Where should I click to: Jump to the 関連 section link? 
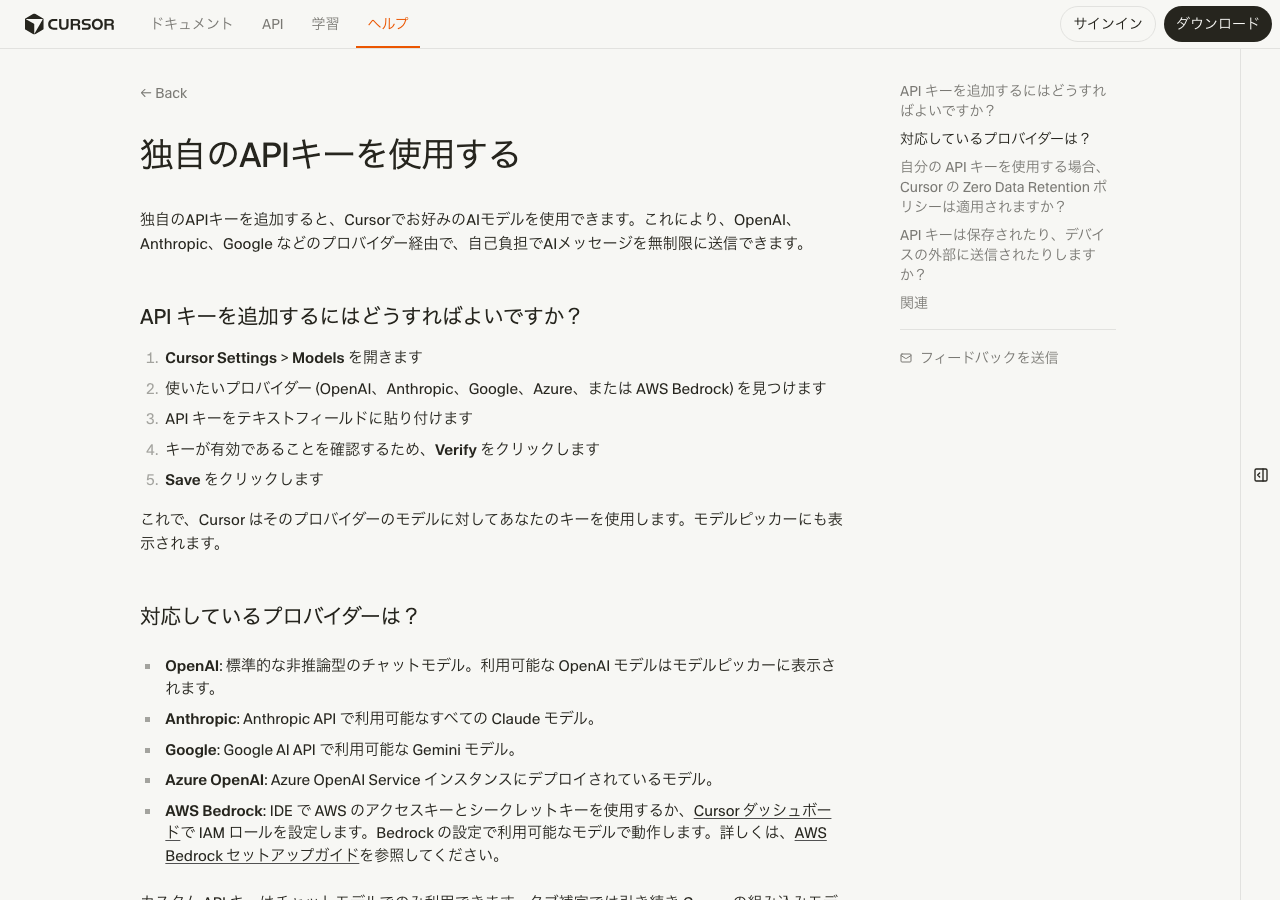[x=914, y=303]
